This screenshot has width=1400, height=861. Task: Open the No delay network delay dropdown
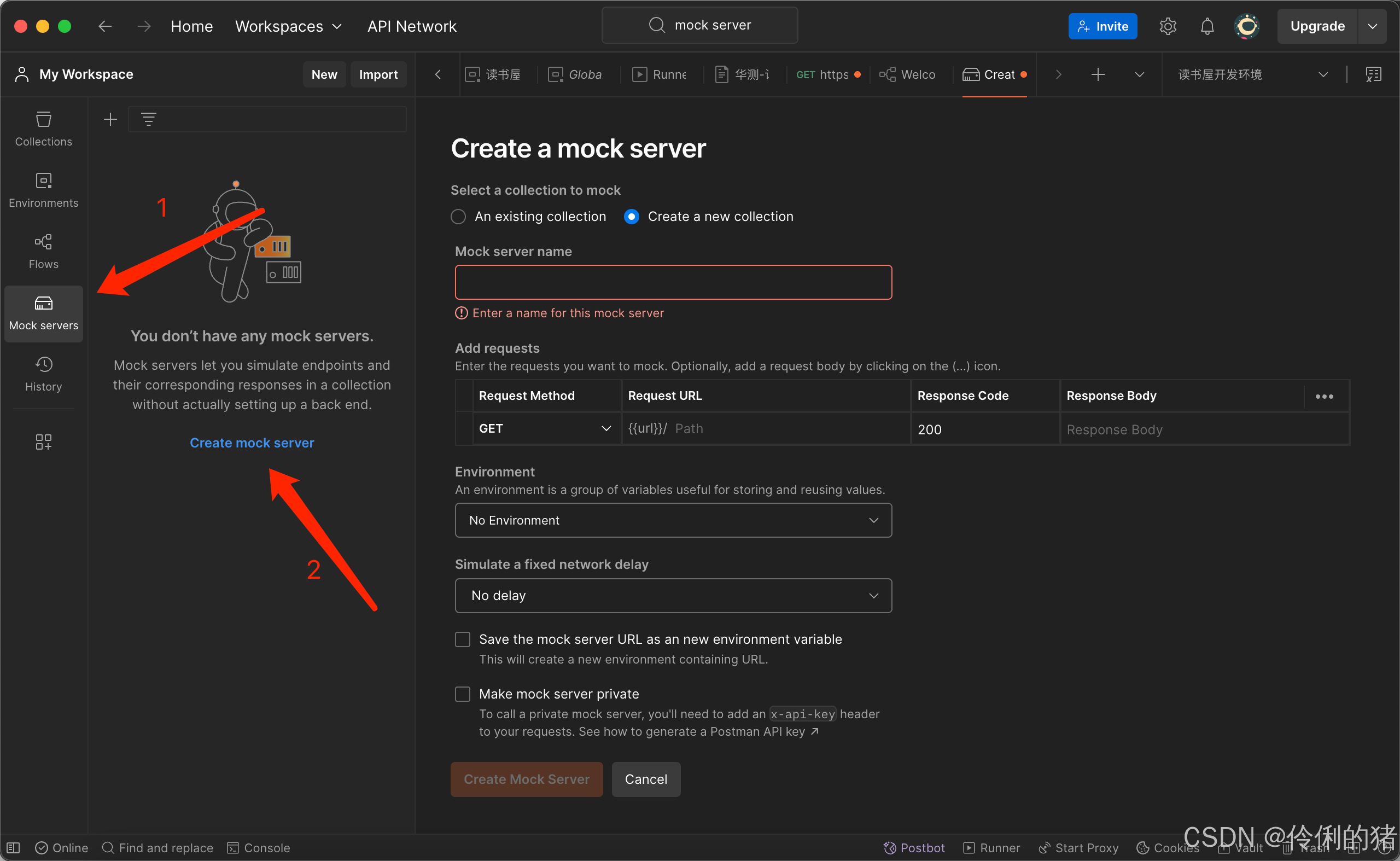pyautogui.click(x=673, y=595)
